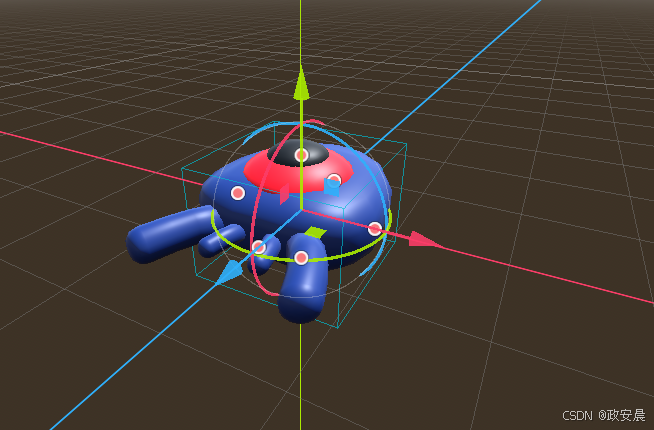The image size is (654, 430).
Task: Select the pink handle dot on the body's left side
Action: [238, 193]
